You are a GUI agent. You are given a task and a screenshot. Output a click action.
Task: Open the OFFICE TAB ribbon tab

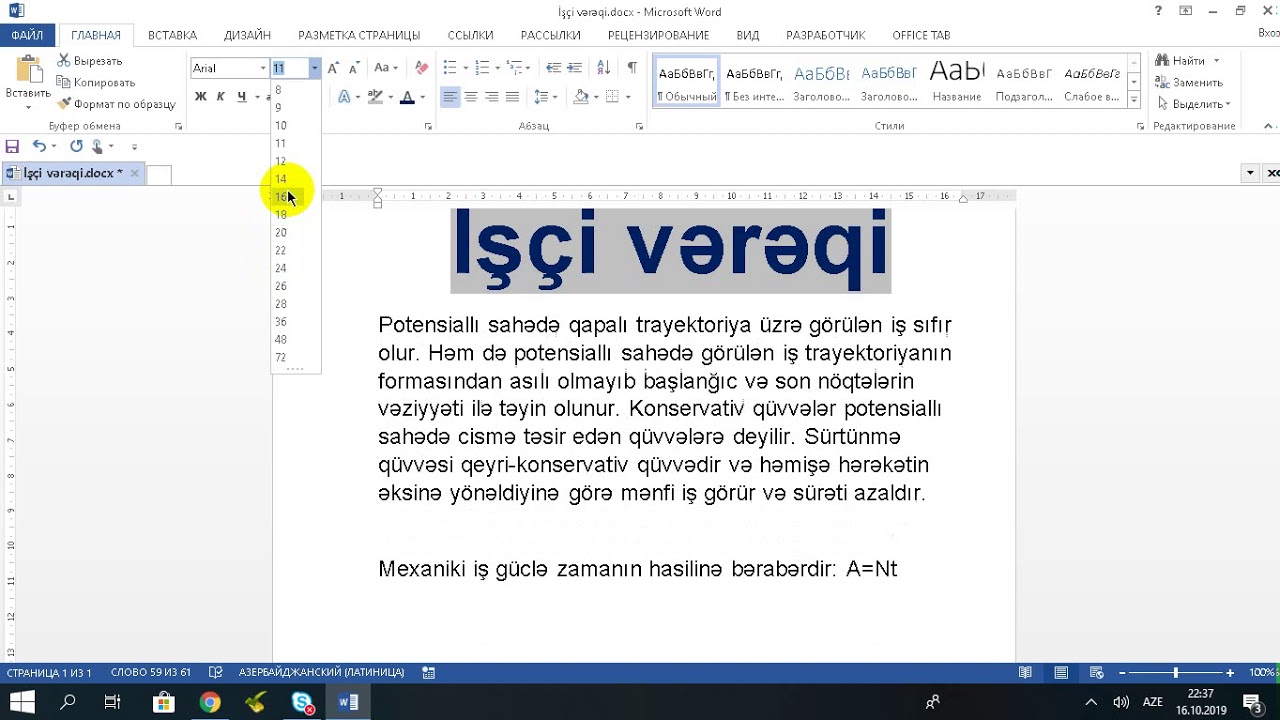point(921,35)
